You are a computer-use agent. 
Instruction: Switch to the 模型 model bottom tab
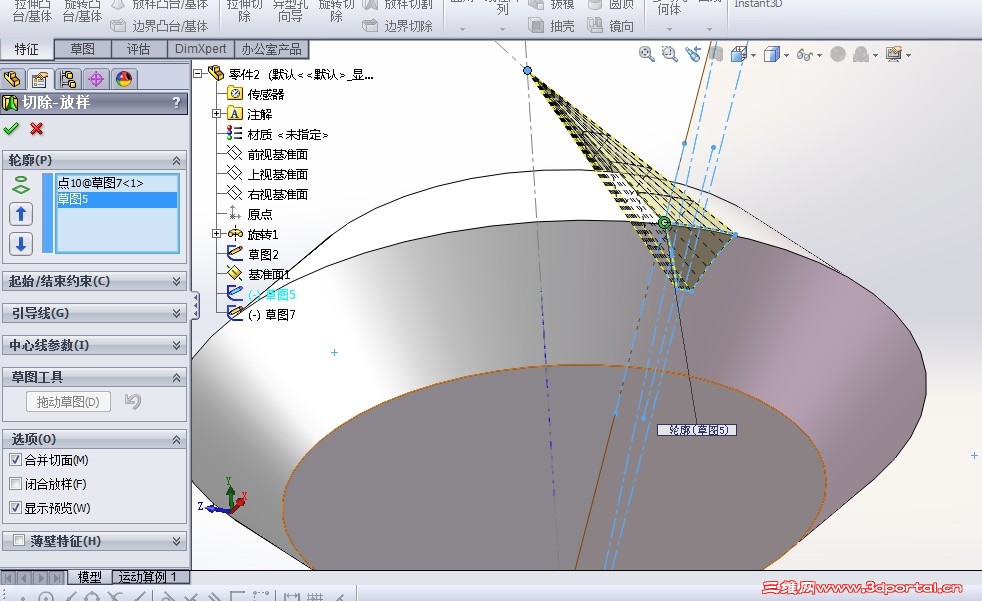pos(89,577)
